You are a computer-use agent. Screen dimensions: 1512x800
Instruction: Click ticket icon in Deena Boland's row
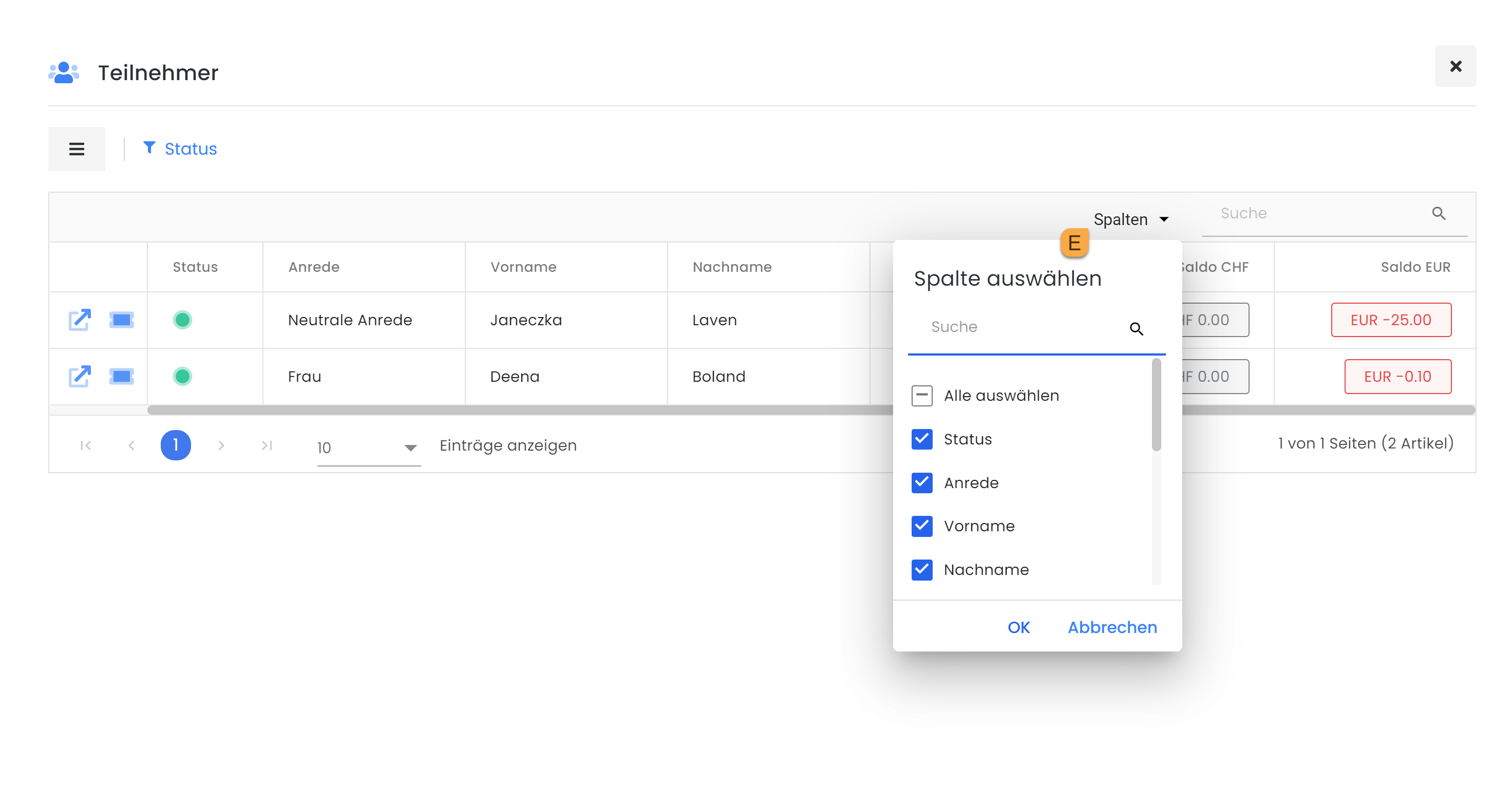tap(122, 376)
